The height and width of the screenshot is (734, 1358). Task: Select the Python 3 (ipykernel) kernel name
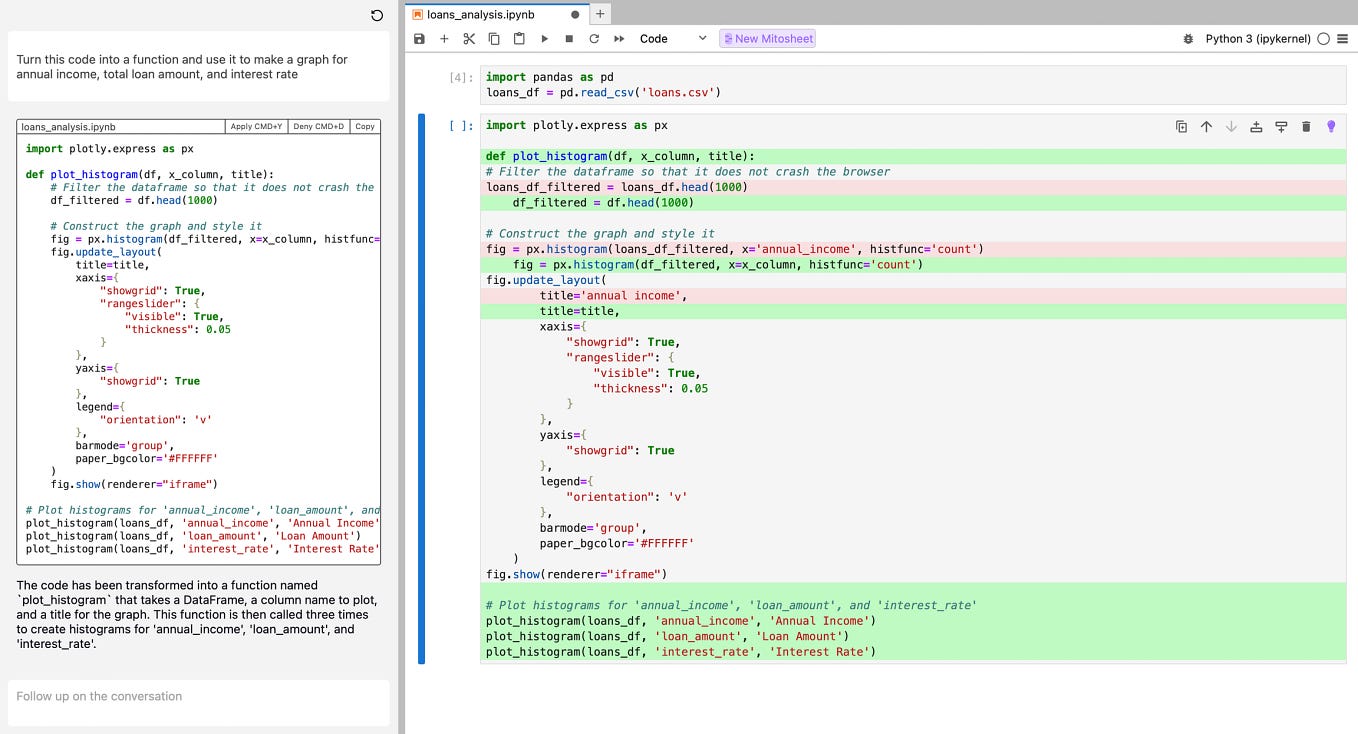(x=1258, y=39)
